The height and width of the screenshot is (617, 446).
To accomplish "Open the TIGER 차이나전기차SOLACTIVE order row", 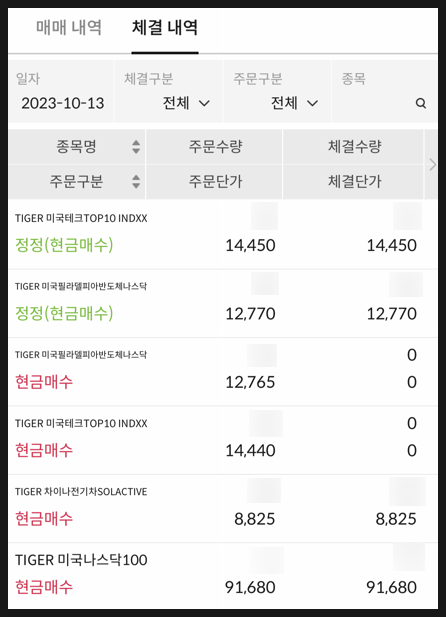I will point(223,508).
